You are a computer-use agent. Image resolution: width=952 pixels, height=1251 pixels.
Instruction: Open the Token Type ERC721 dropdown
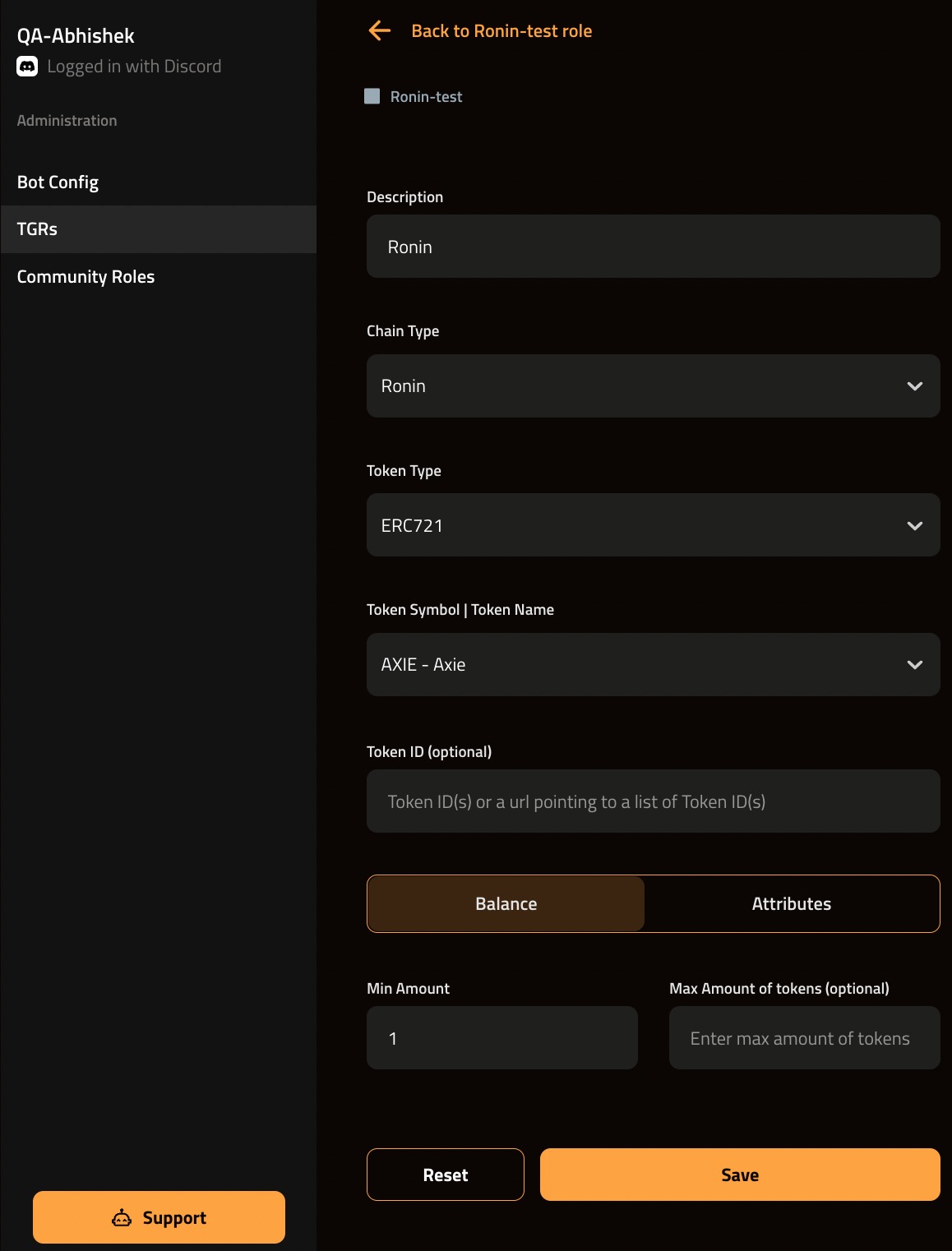[653, 525]
